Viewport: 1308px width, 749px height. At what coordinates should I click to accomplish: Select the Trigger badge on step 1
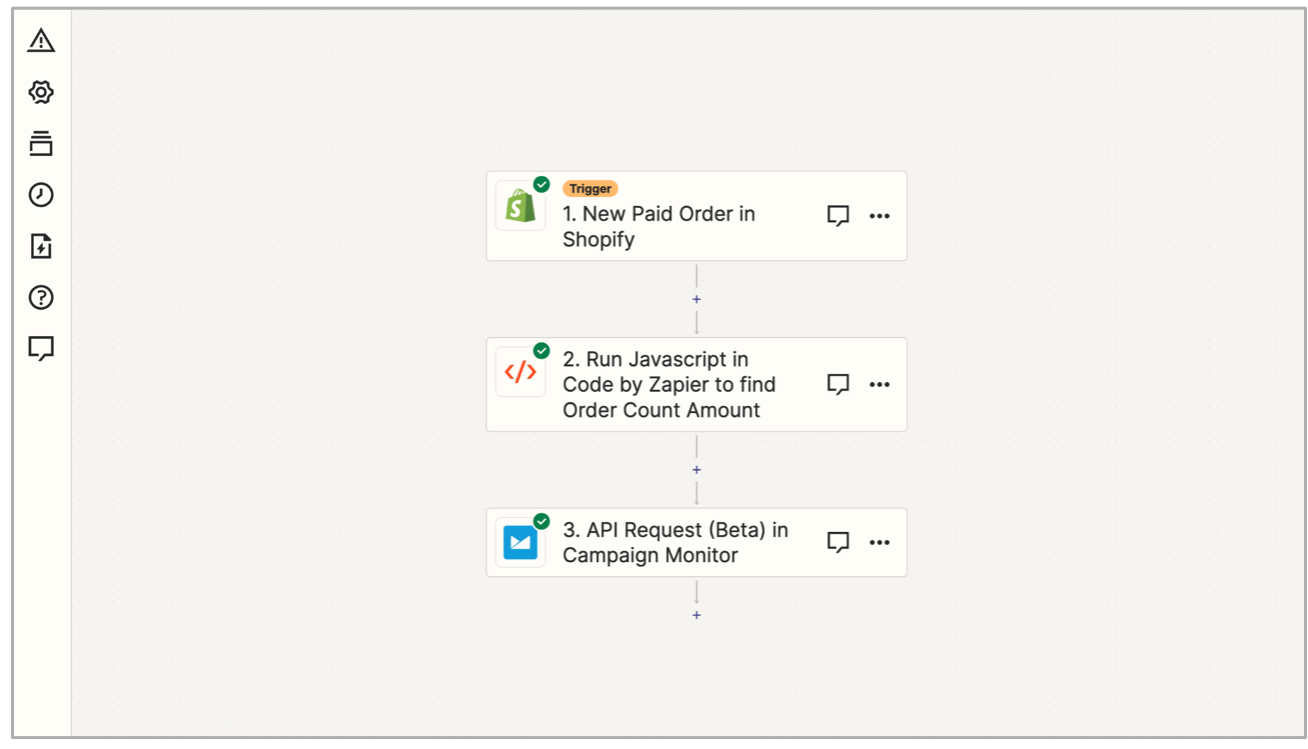(x=590, y=189)
